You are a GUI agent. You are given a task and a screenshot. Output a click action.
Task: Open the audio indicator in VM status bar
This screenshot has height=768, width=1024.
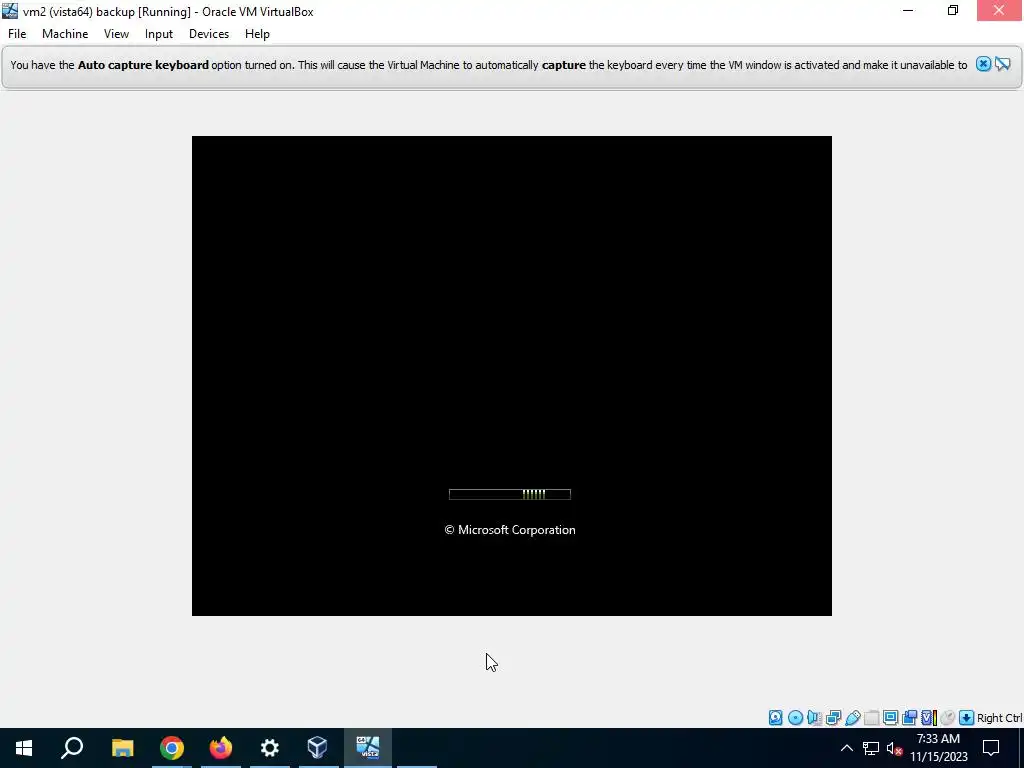tap(814, 718)
